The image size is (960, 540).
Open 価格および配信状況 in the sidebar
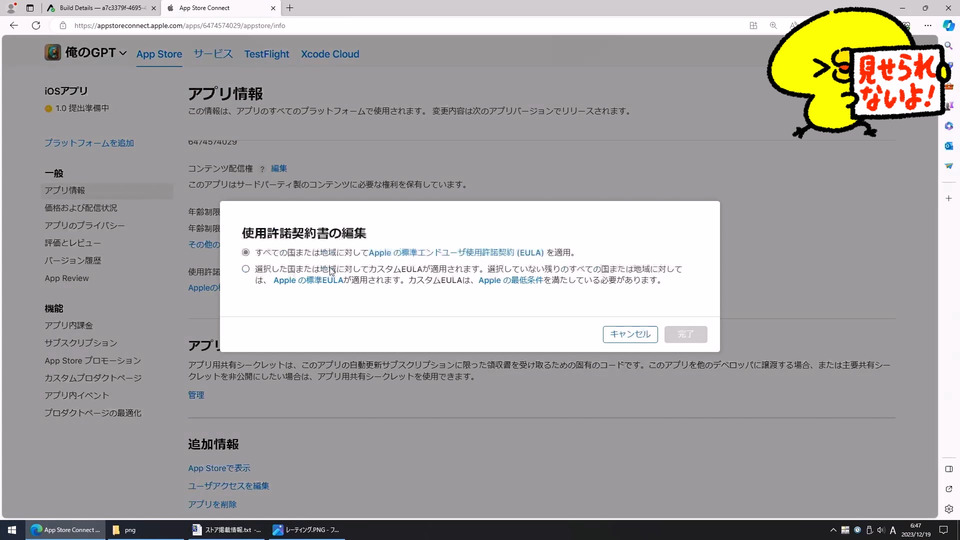pyautogui.click(x=81, y=208)
